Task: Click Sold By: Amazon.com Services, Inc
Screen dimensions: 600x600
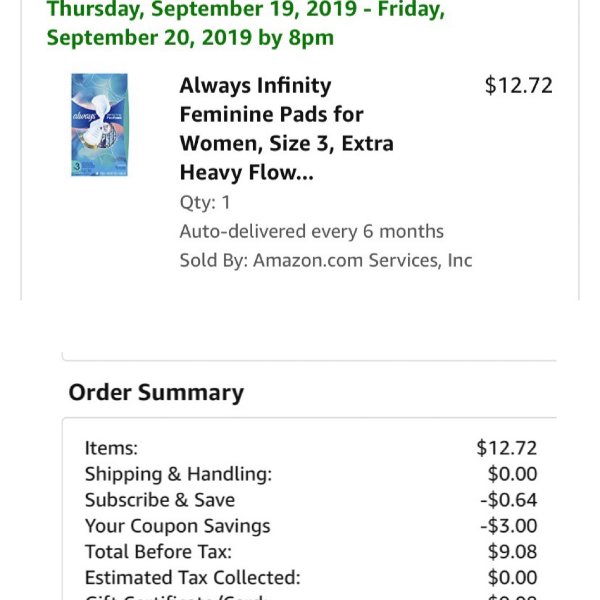Action: pos(326,260)
